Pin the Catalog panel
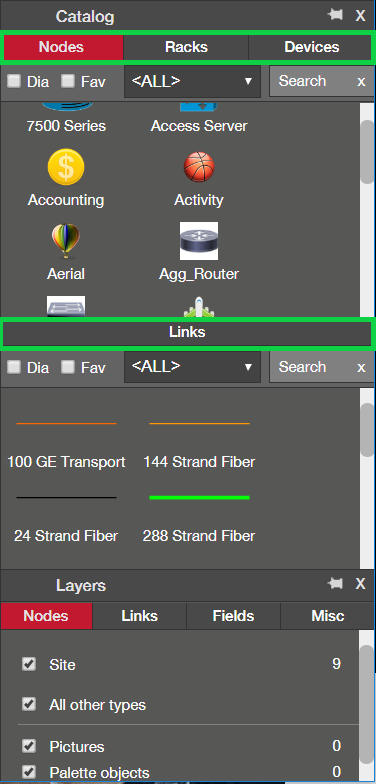The width and height of the screenshot is (376, 784). 335,15
